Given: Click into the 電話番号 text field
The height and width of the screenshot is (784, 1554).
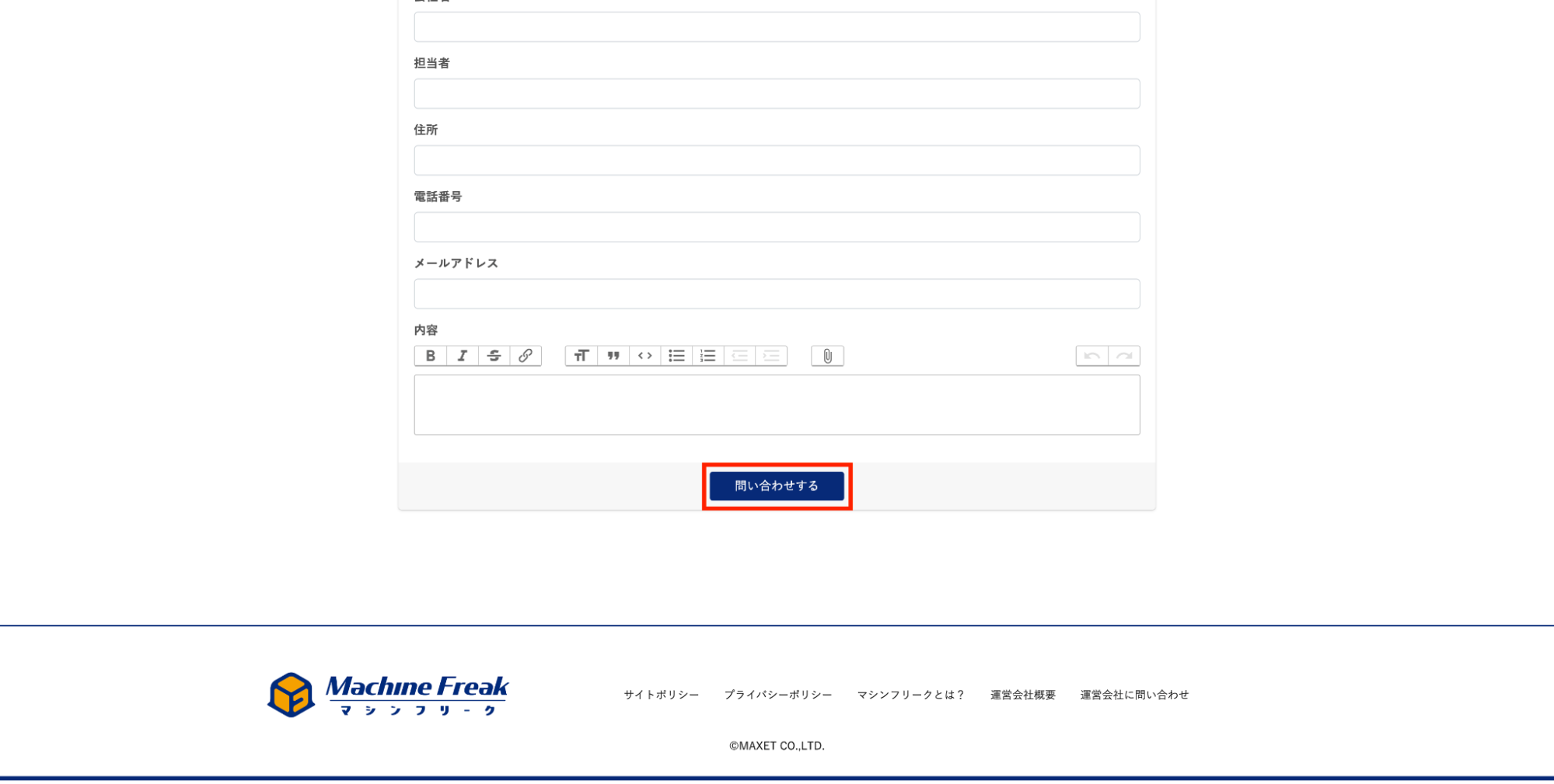Looking at the screenshot, I should (x=777, y=227).
